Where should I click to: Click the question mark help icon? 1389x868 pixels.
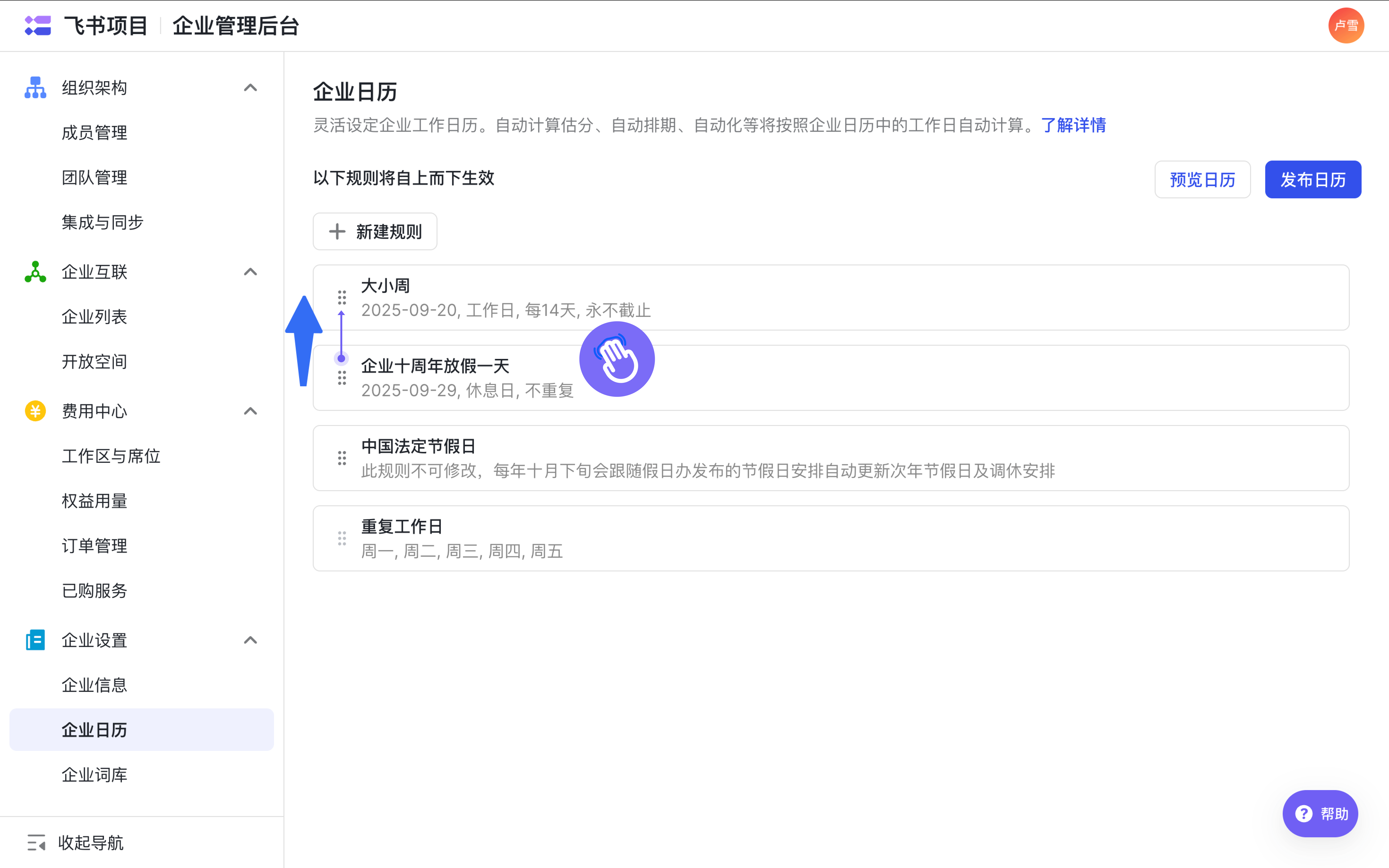1303,813
